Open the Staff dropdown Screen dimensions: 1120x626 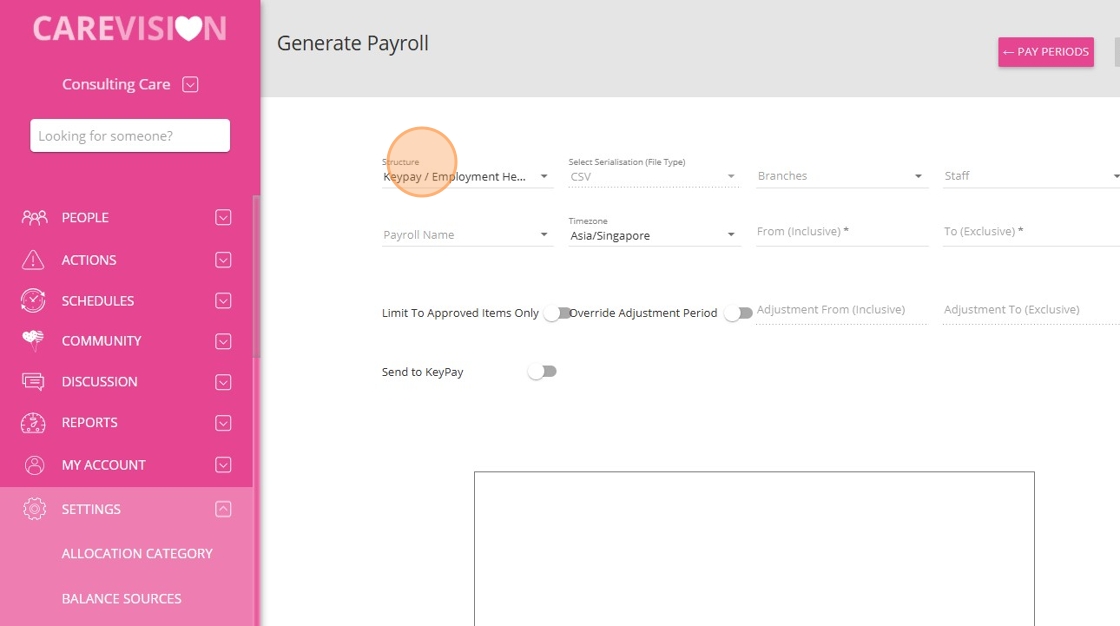[1031, 176]
